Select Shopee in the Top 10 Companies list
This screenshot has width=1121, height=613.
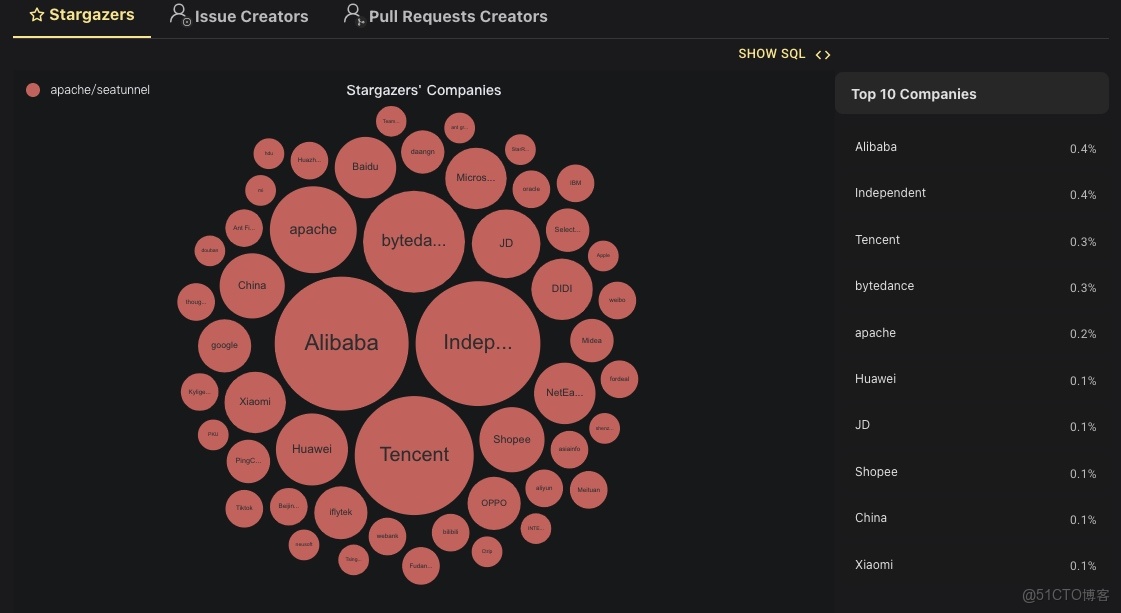tap(876, 472)
